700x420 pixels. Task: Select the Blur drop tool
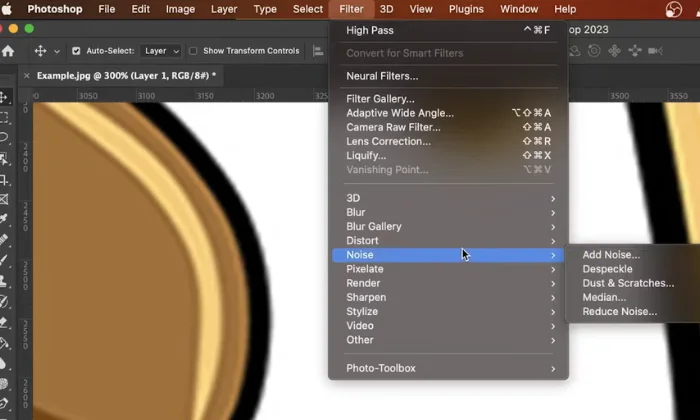(x=3, y=363)
